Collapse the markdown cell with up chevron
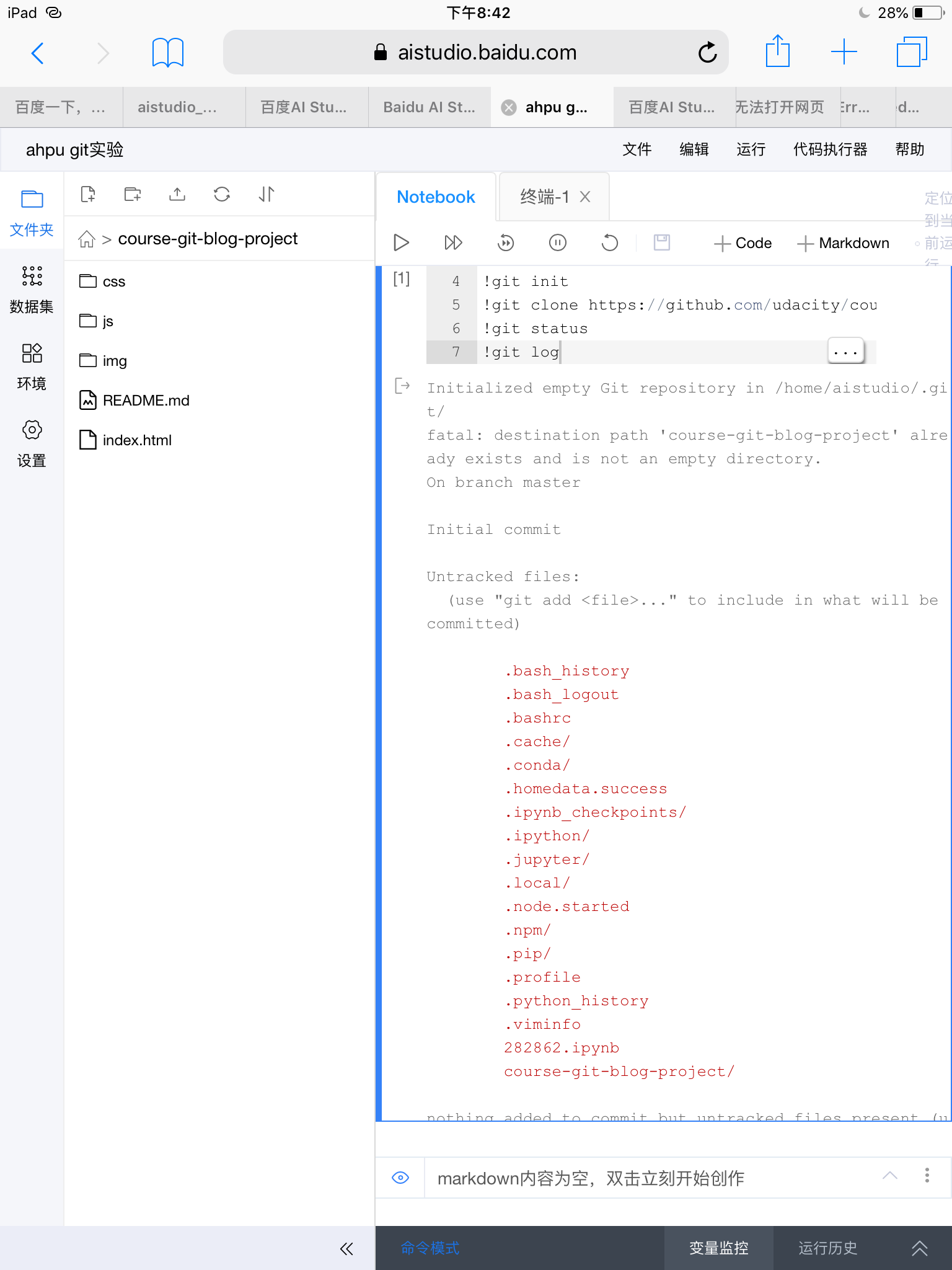This screenshot has height=1270, width=952. click(x=890, y=1175)
